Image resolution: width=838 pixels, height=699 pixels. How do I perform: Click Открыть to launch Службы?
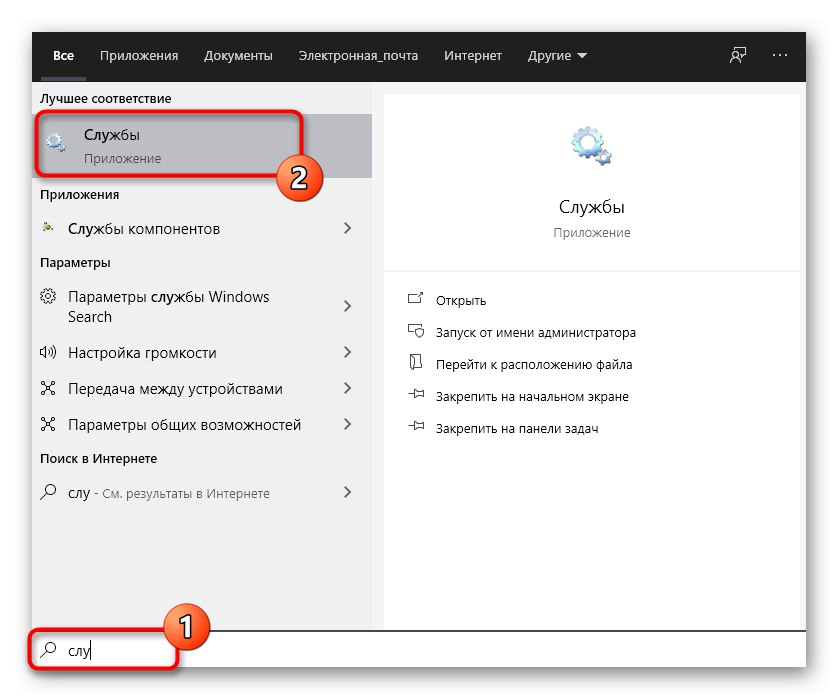coord(461,300)
